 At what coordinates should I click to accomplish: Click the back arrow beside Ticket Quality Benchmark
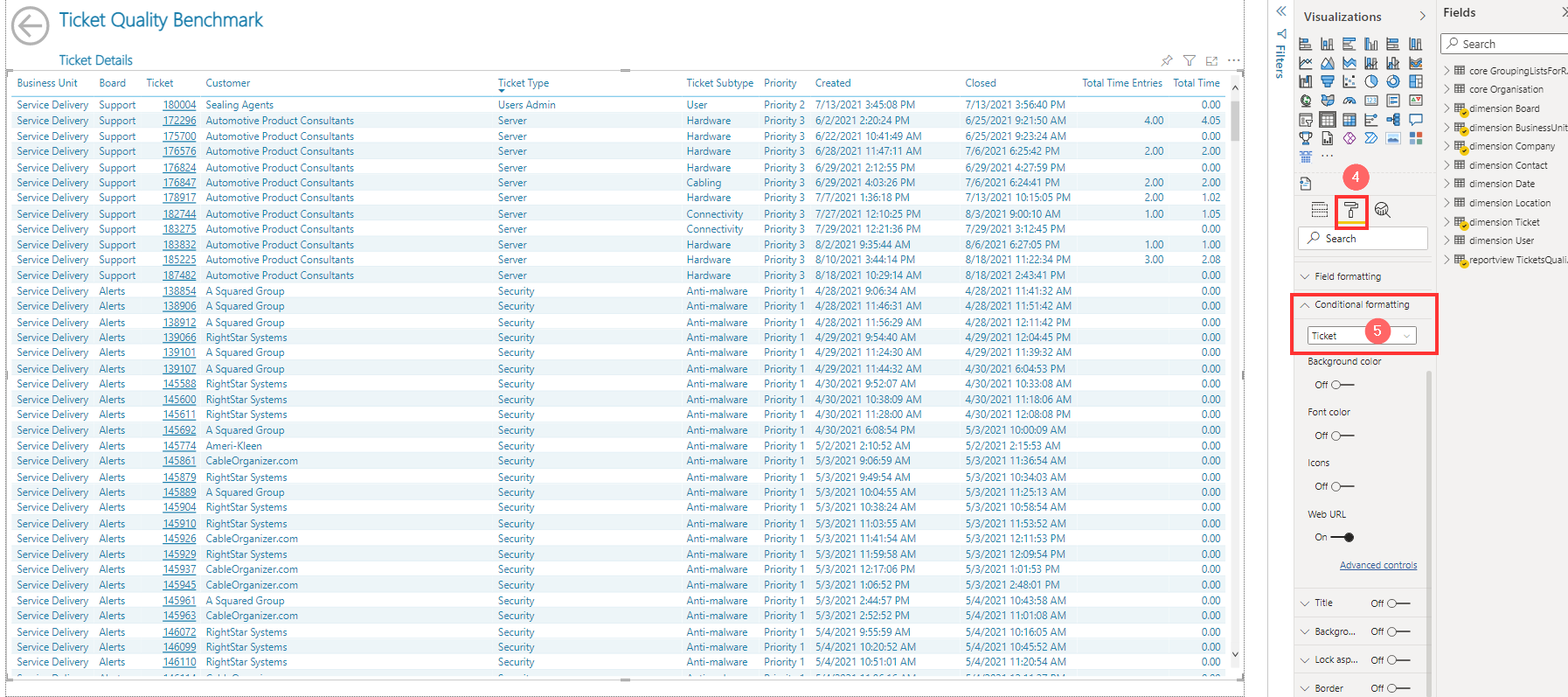coord(31,26)
